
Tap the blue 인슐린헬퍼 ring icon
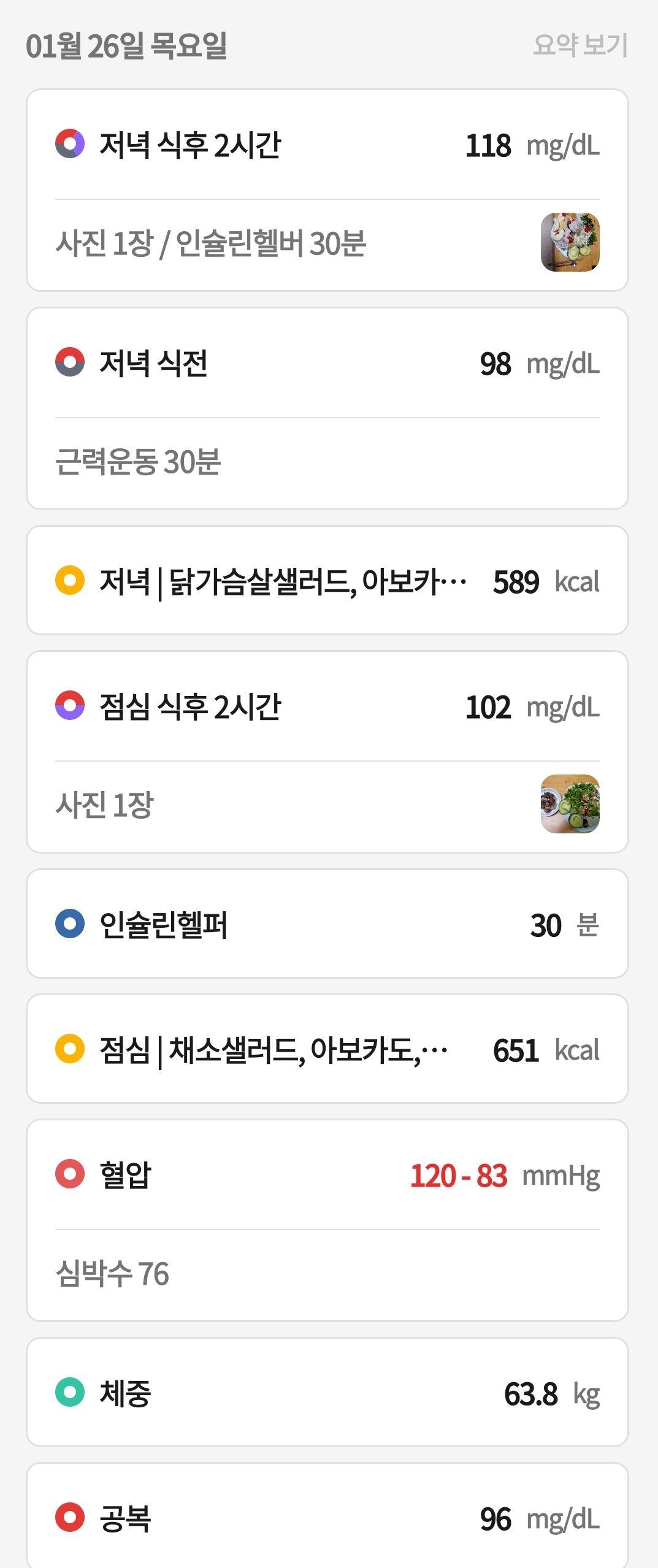coord(70,924)
